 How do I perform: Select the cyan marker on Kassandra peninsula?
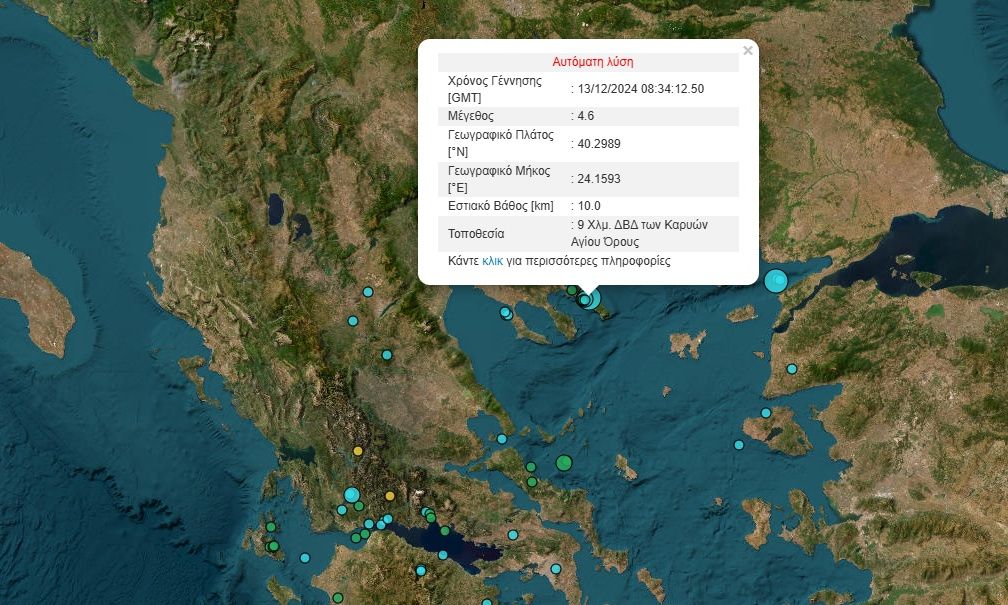pyautogui.click(x=506, y=313)
